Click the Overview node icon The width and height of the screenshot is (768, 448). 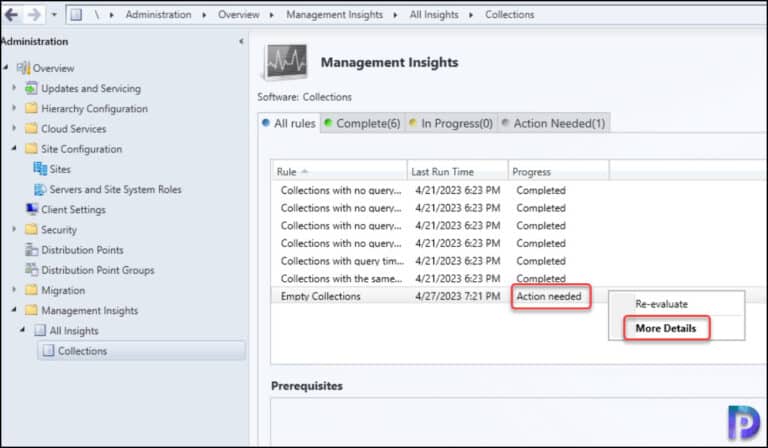[24, 68]
